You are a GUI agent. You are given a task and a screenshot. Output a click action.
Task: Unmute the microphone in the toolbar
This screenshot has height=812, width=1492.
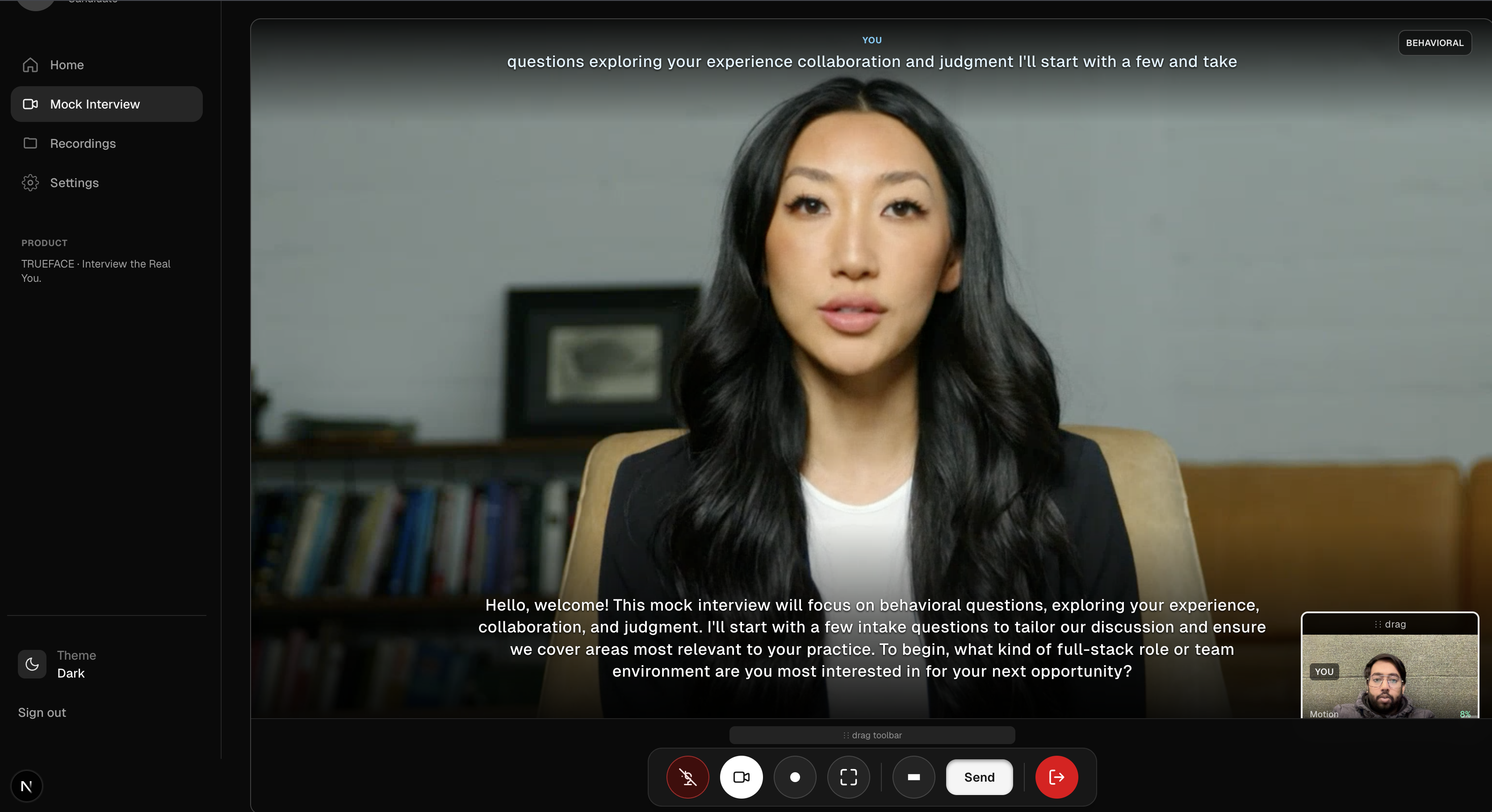point(687,777)
